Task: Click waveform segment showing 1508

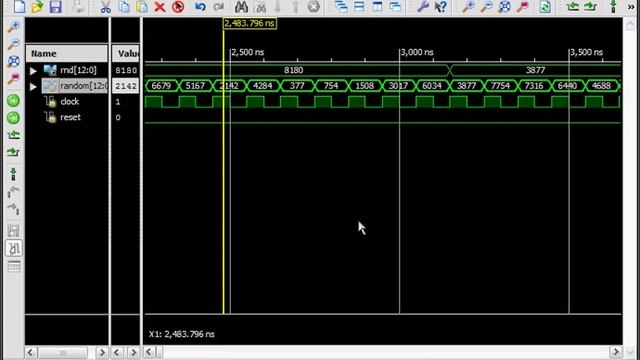Action: (364, 86)
